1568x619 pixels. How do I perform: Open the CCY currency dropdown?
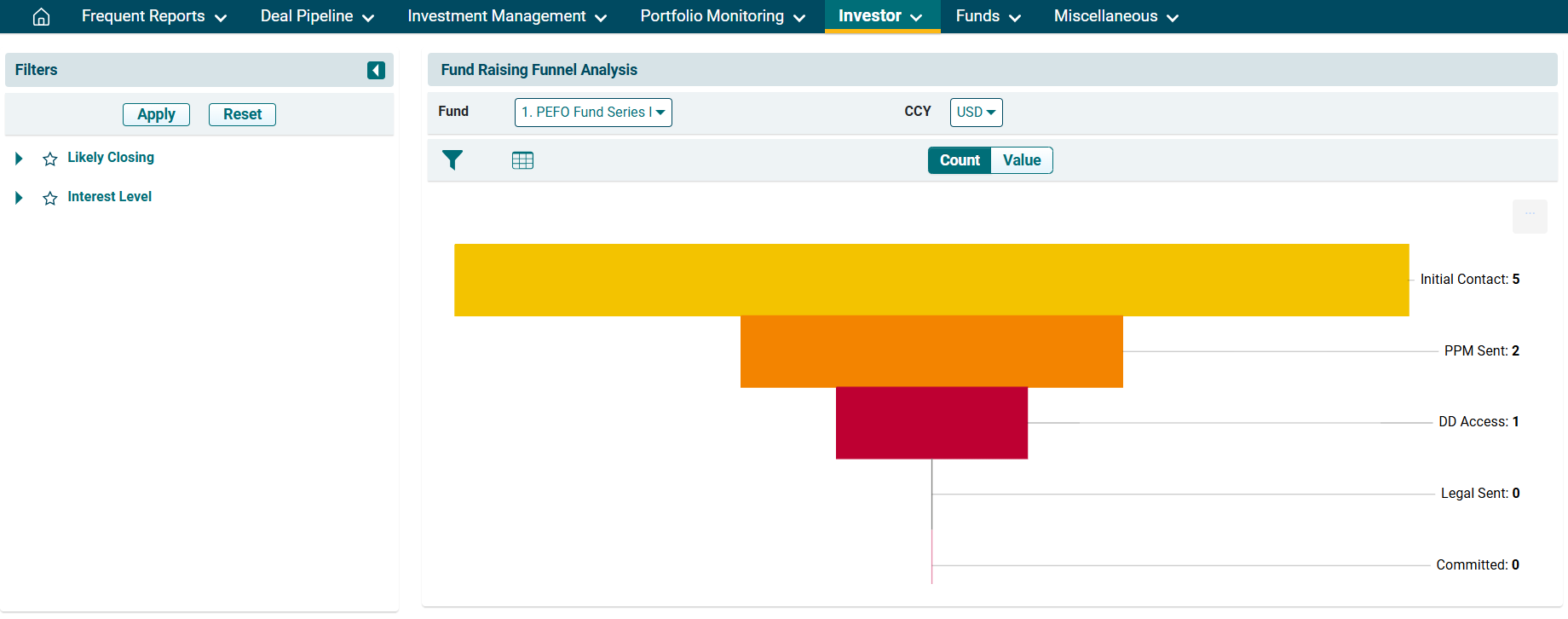[x=976, y=113]
